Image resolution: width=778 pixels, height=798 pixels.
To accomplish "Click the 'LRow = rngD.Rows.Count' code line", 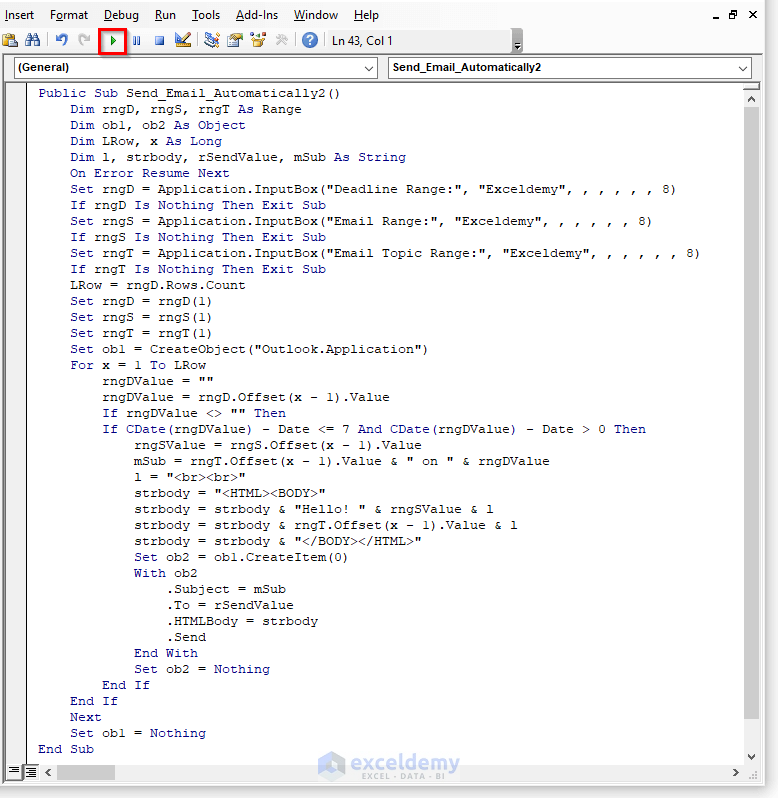I will [158, 285].
